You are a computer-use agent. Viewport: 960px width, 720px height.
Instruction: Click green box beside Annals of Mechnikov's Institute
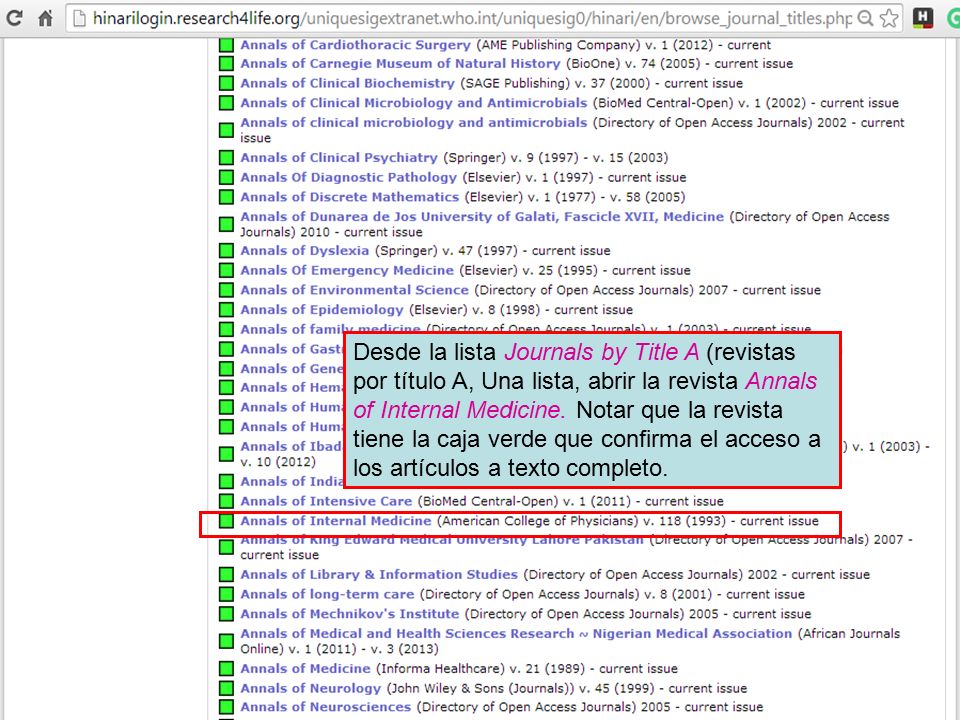(x=227, y=613)
